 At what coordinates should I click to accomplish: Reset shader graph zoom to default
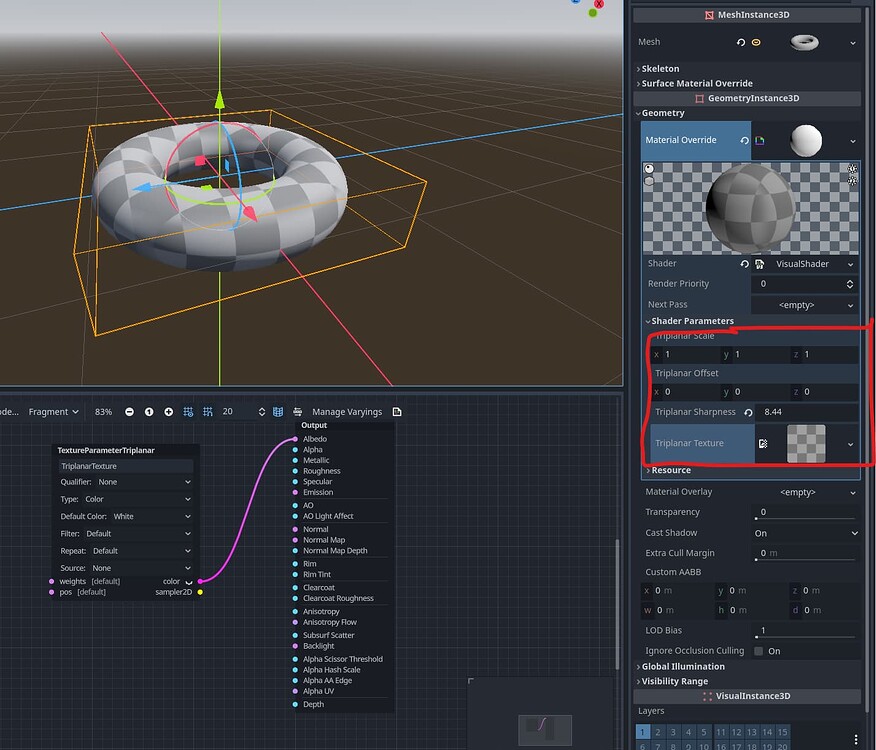click(x=147, y=411)
